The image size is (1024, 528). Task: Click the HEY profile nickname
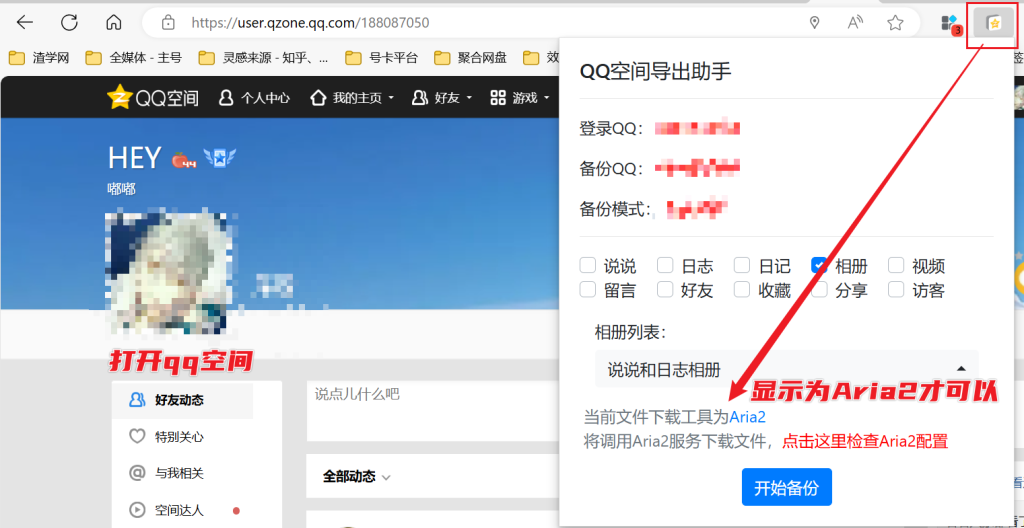click(135, 158)
